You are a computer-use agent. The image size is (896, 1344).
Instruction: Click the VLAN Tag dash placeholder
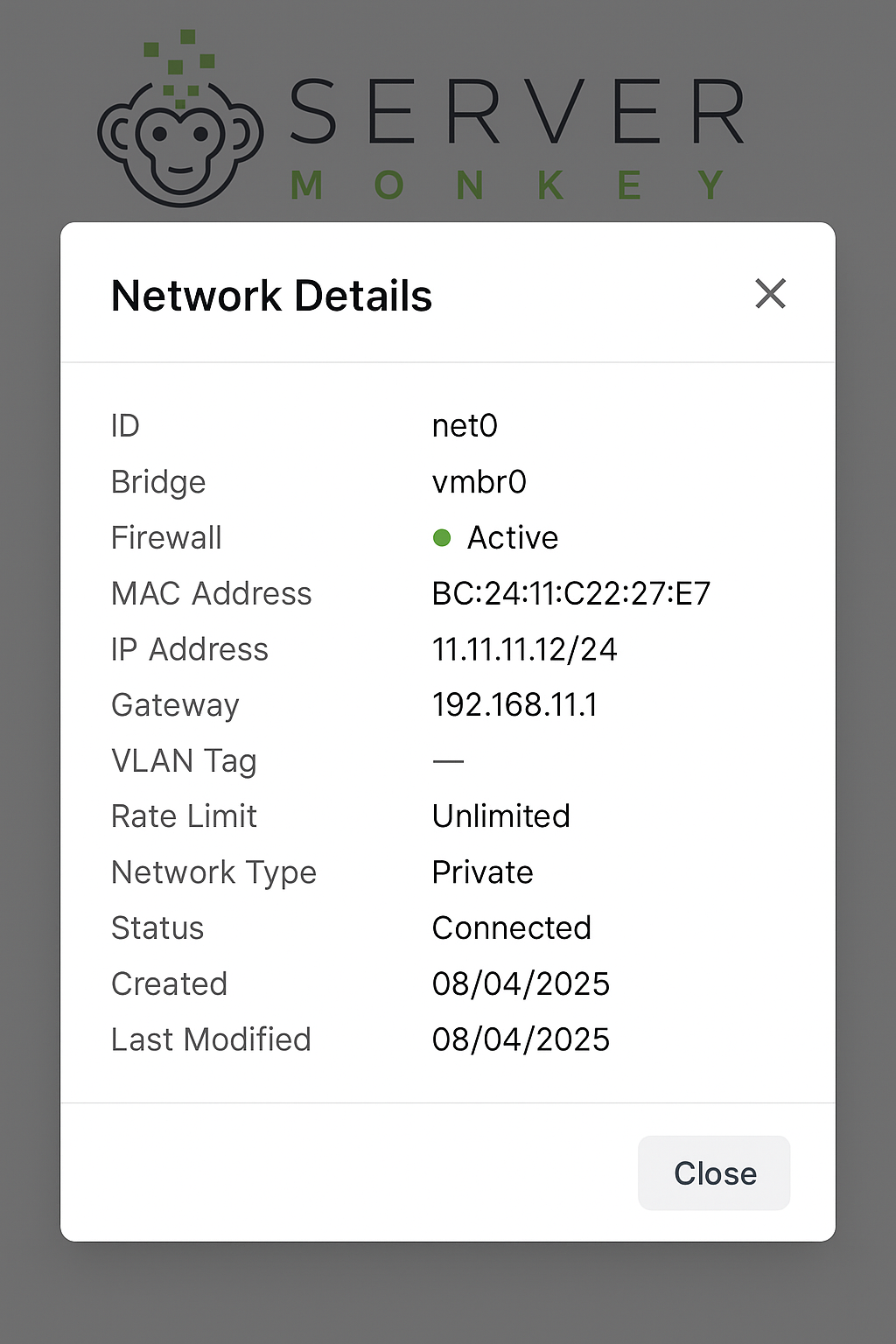448,761
